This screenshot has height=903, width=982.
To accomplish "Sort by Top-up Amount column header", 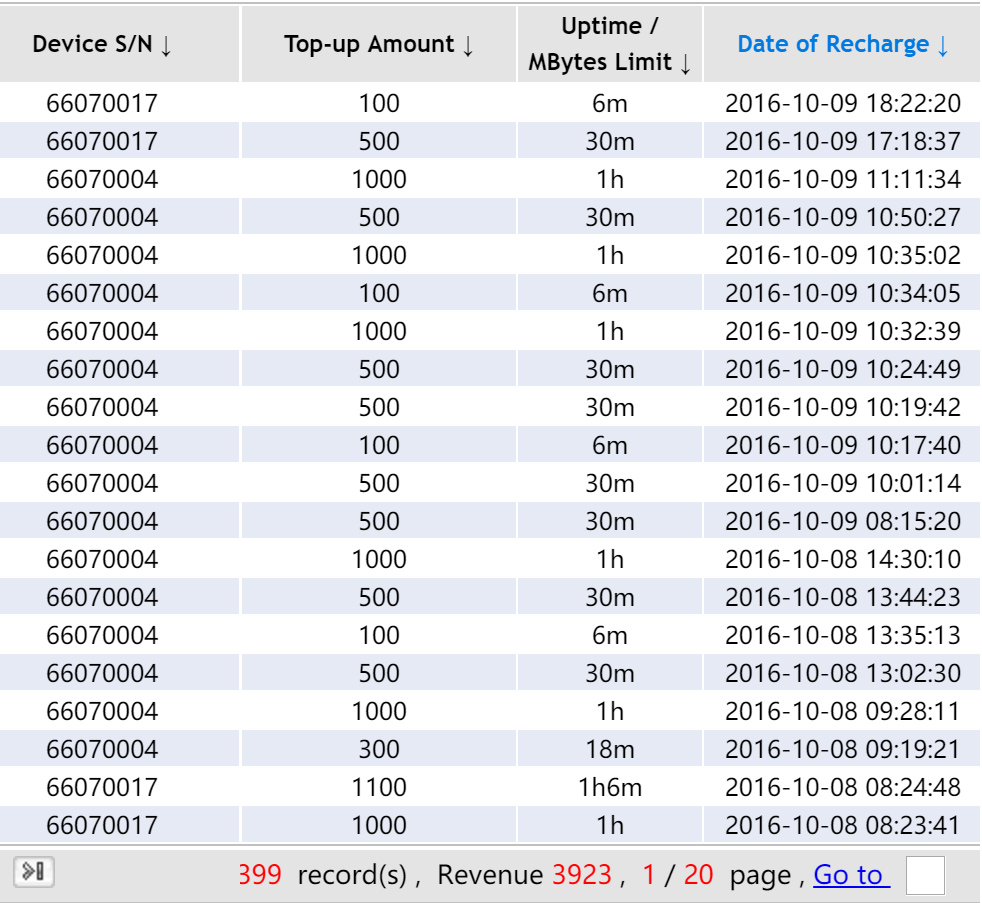I will [x=378, y=44].
